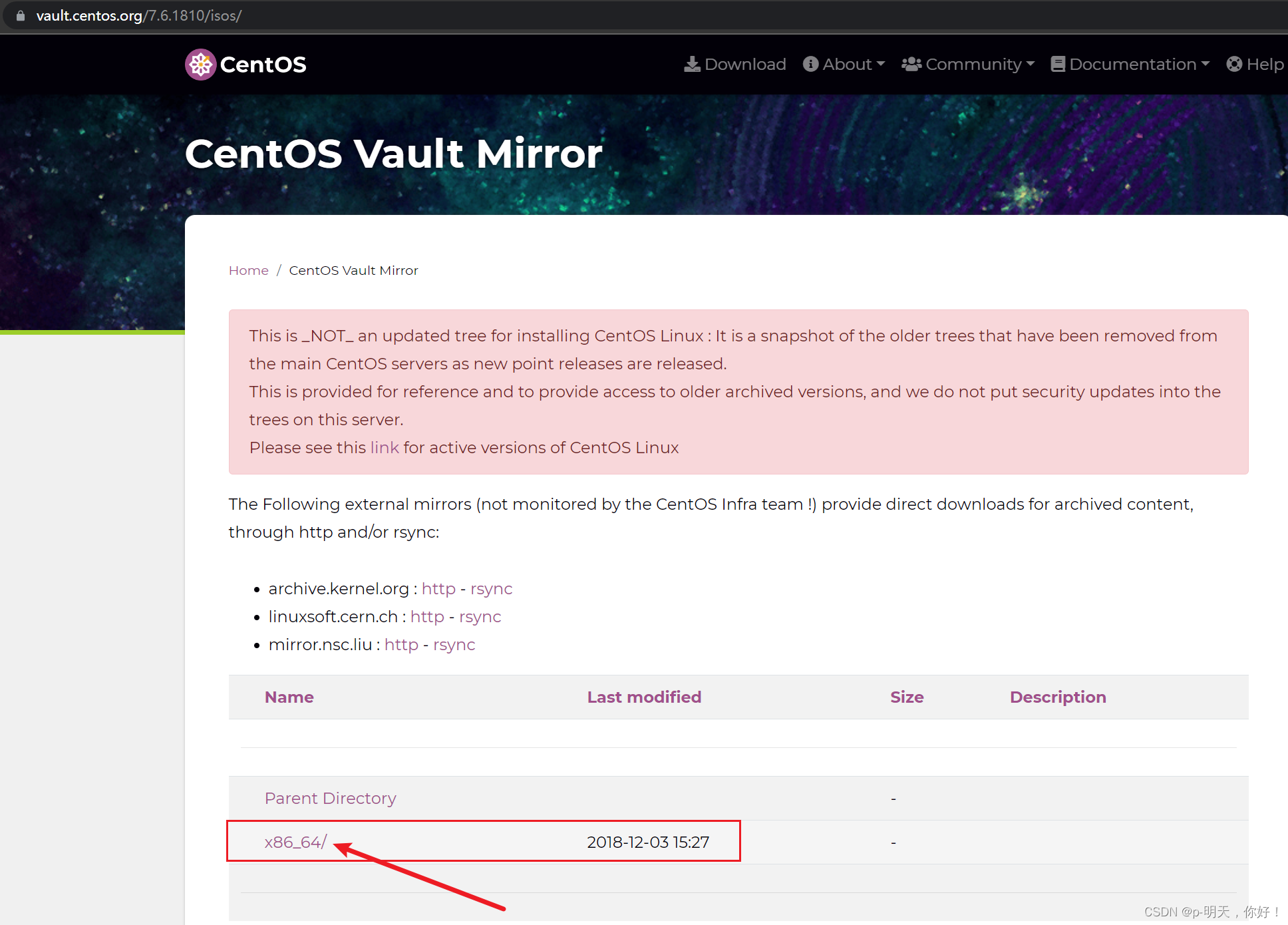Open the Community menu label
Viewport: 1288px width, 925px height.
pos(973,64)
